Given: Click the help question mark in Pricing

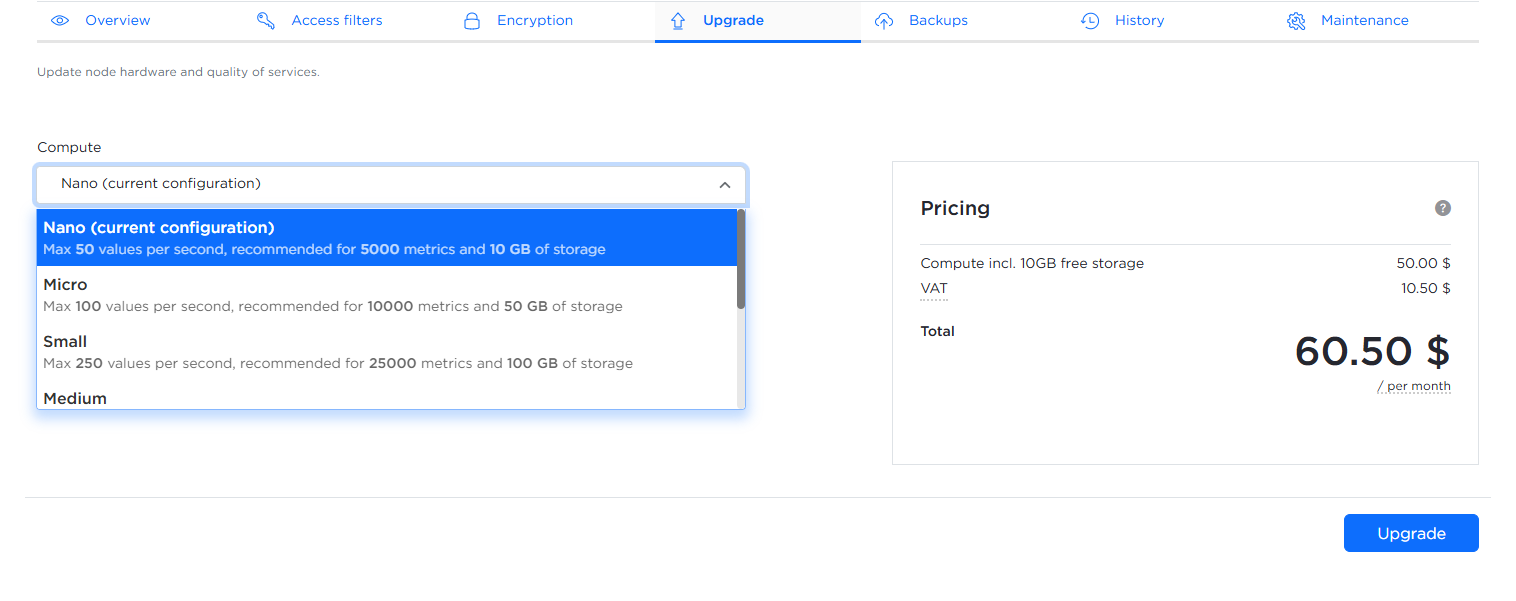Looking at the screenshot, I should (x=1442, y=208).
